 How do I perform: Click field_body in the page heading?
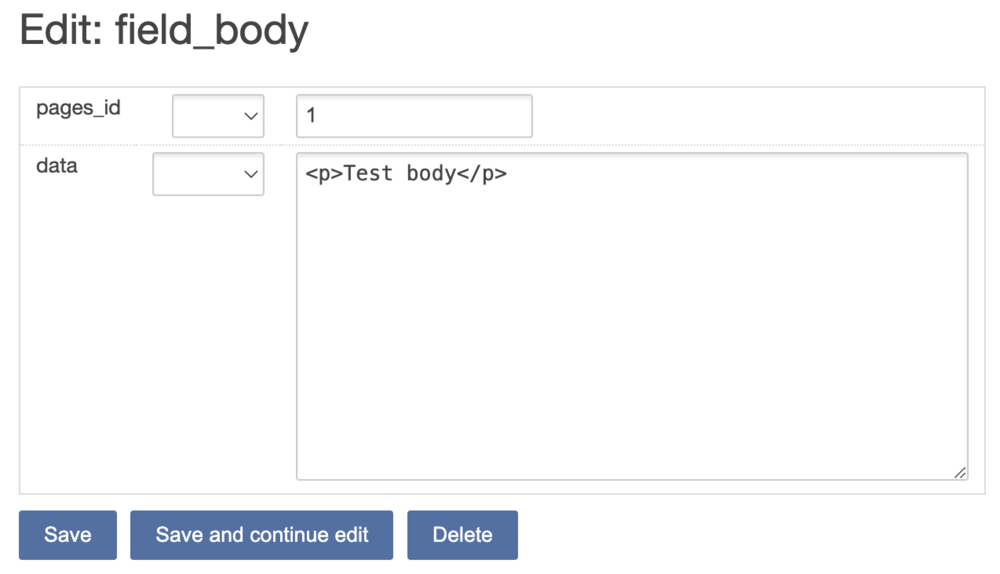click(x=212, y=32)
